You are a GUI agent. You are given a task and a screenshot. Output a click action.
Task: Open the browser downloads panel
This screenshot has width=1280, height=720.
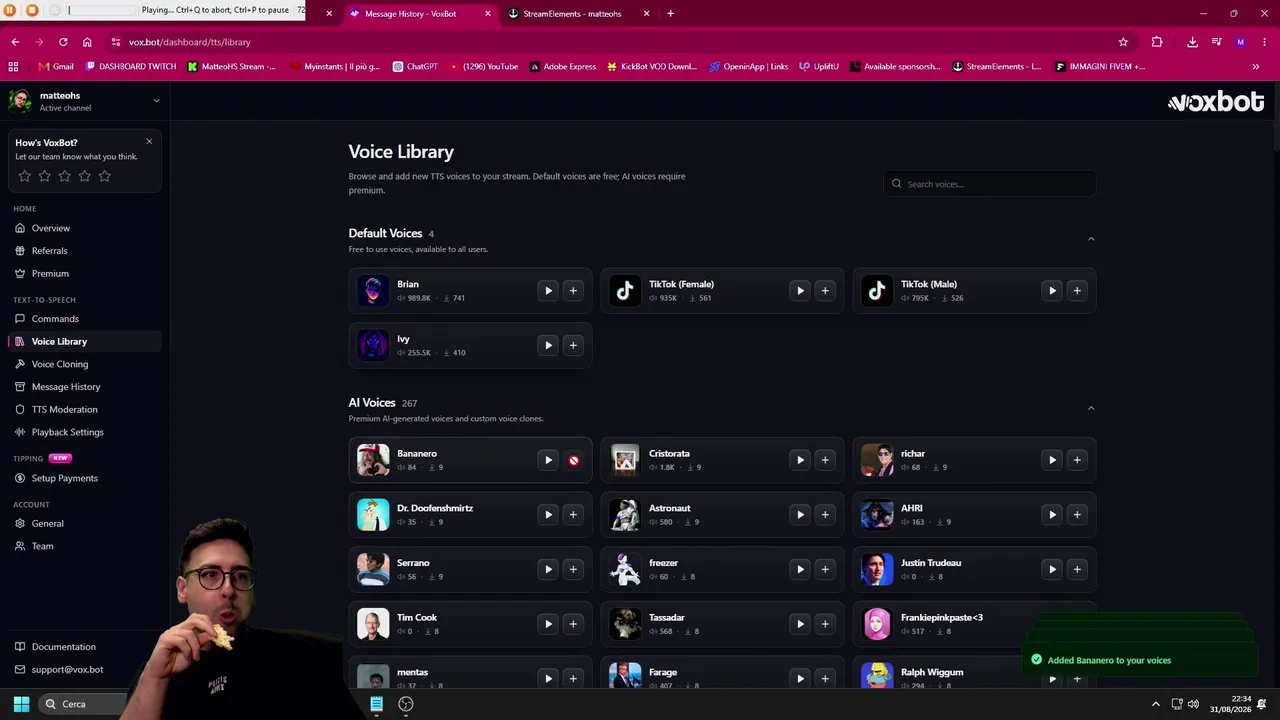tap(1192, 42)
